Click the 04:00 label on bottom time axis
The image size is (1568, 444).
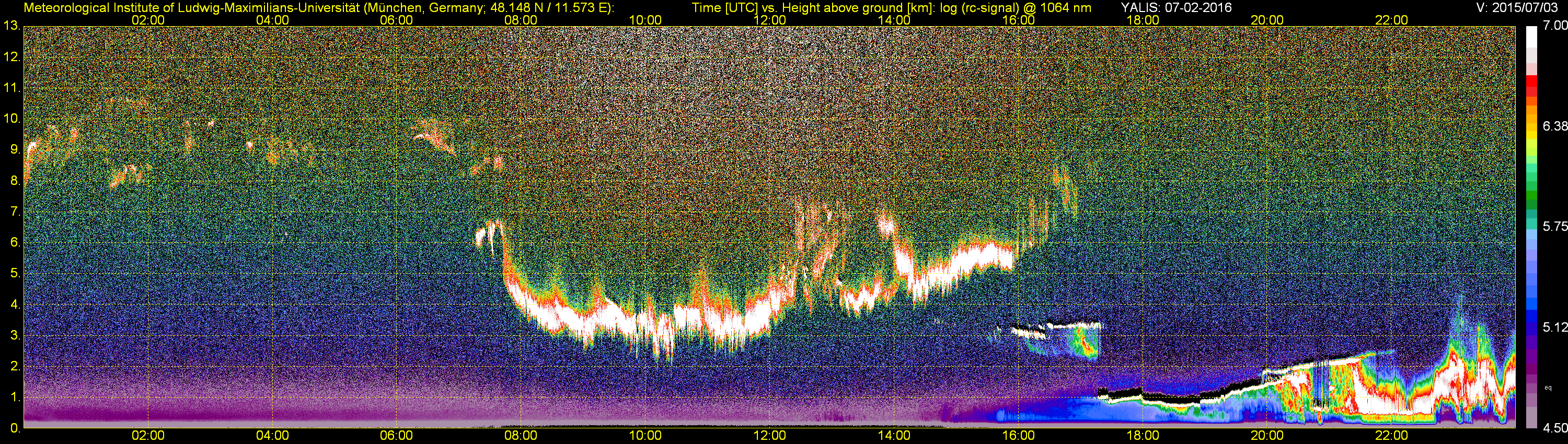click(x=272, y=436)
